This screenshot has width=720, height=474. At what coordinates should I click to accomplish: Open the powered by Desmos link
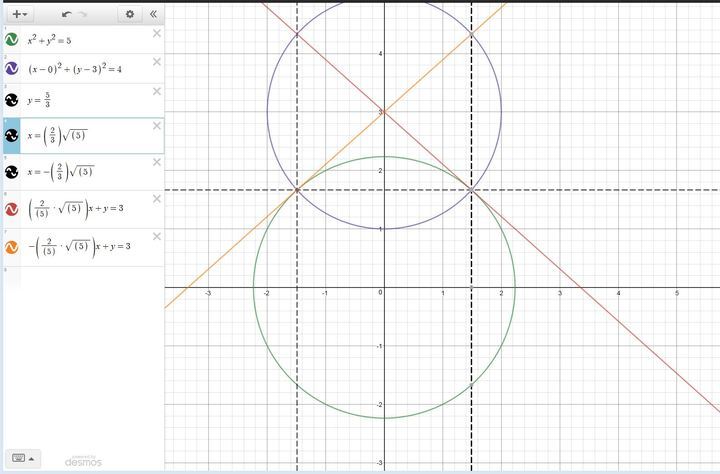click(83, 459)
